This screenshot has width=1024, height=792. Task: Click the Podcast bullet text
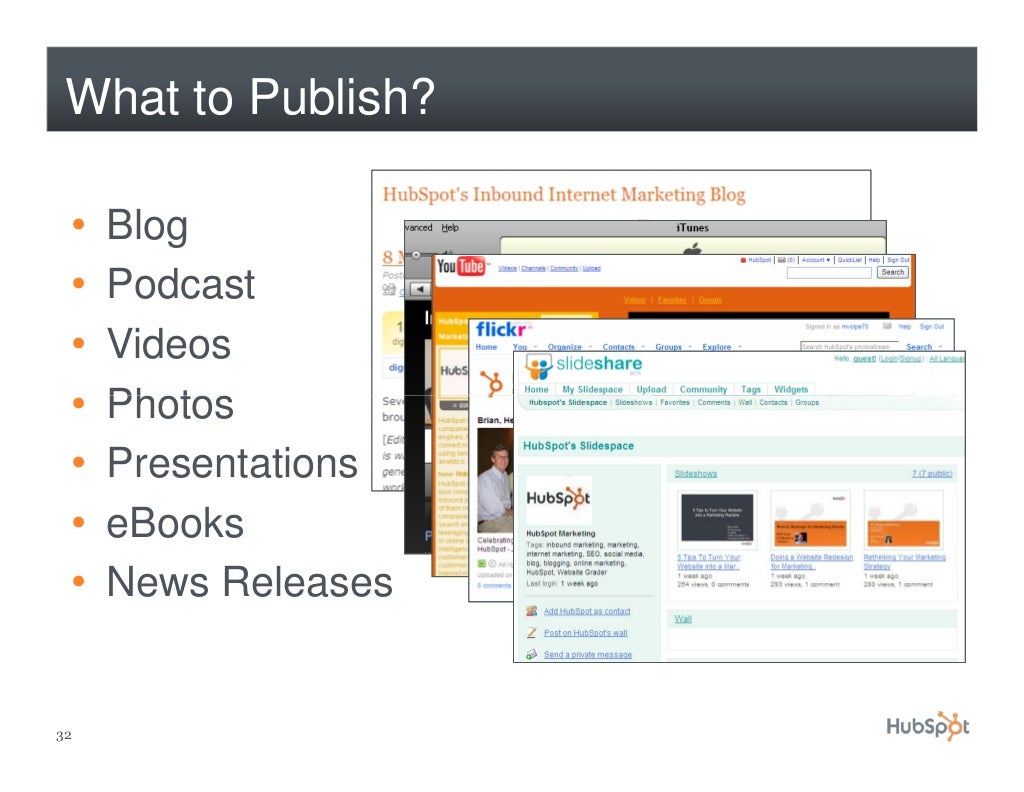click(x=181, y=285)
